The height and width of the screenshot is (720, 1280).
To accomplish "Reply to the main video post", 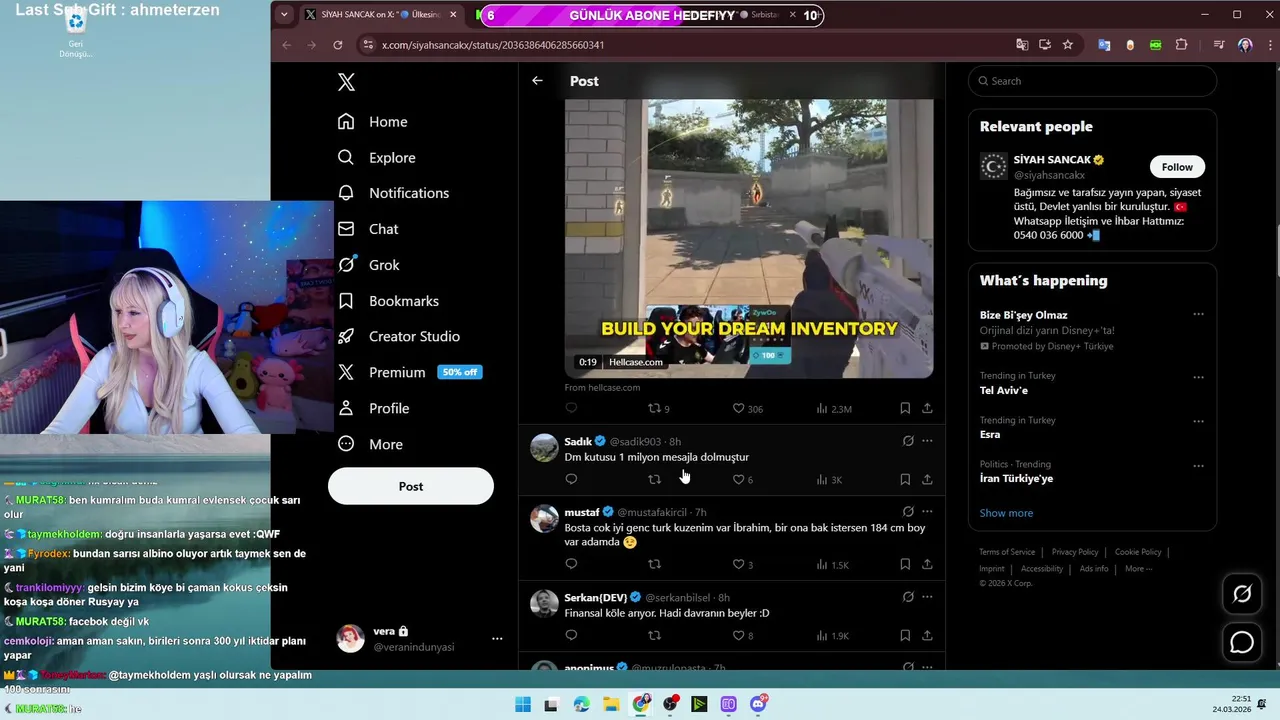I will (x=571, y=408).
